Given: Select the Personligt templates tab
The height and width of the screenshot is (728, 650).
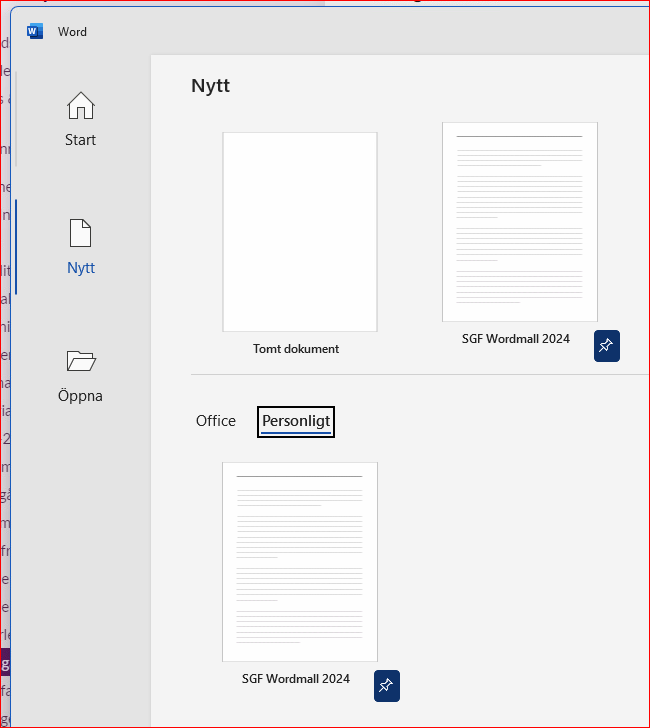Looking at the screenshot, I should click(296, 422).
